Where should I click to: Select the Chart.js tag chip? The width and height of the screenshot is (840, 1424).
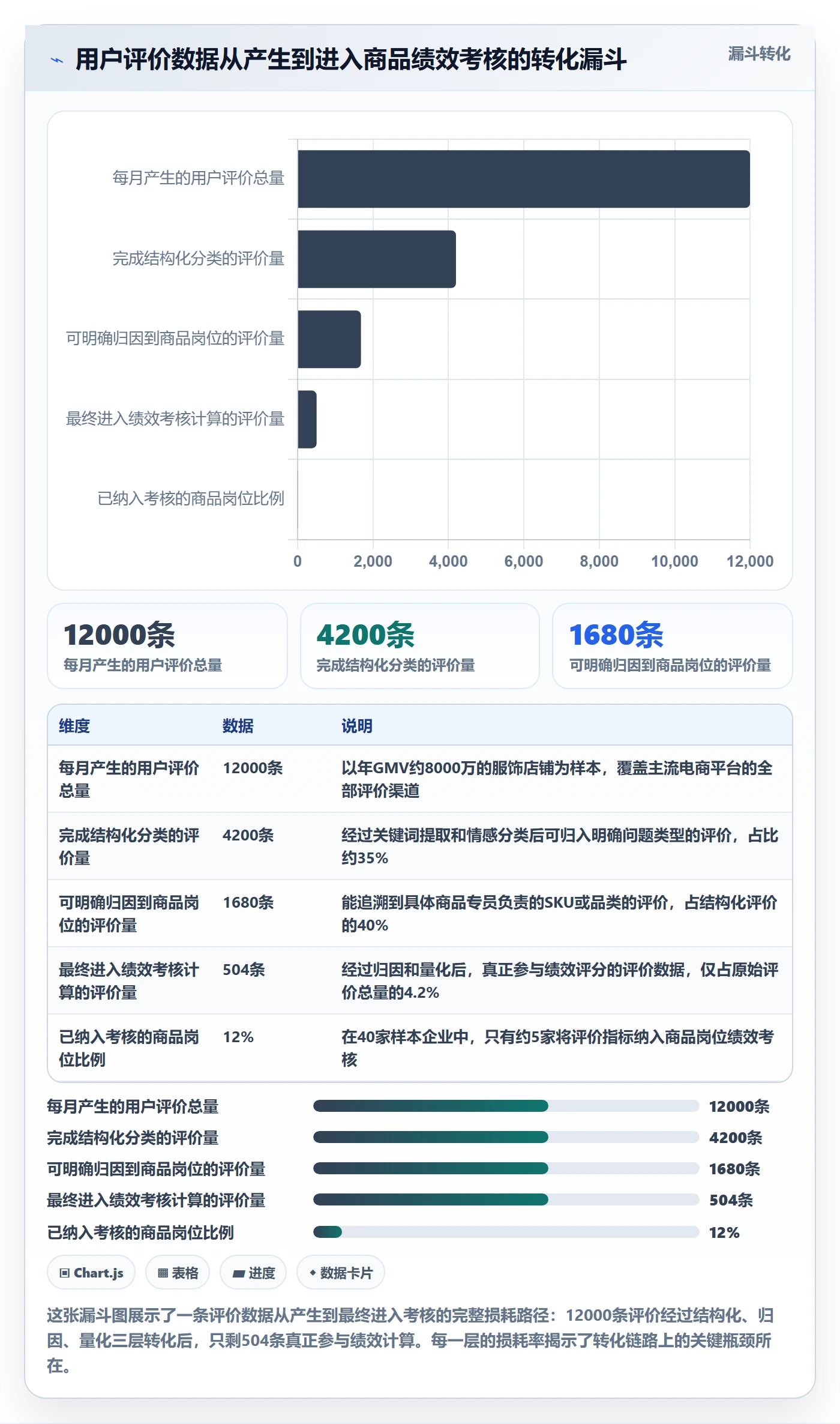91,1273
